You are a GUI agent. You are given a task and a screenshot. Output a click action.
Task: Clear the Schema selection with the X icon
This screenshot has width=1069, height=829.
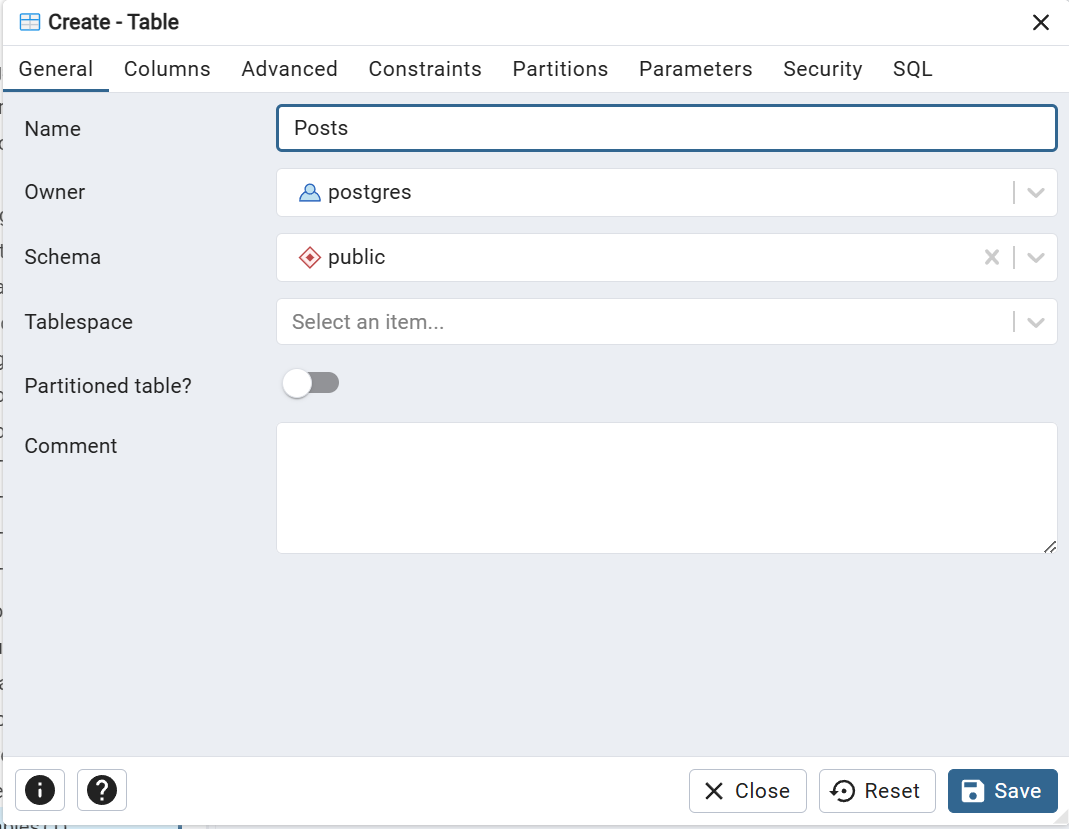tap(992, 257)
